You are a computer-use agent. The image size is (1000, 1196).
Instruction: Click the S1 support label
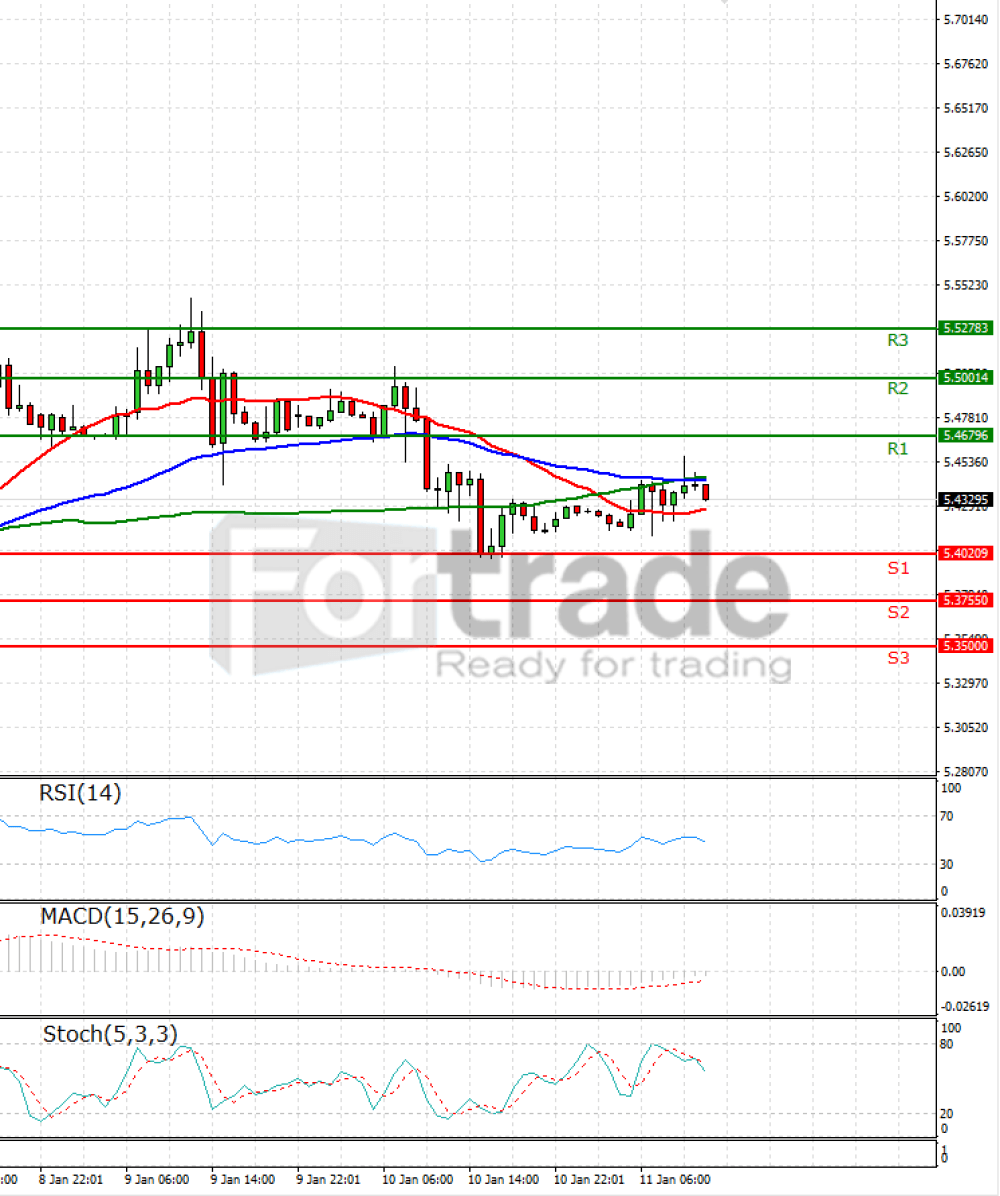click(x=898, y=567)
